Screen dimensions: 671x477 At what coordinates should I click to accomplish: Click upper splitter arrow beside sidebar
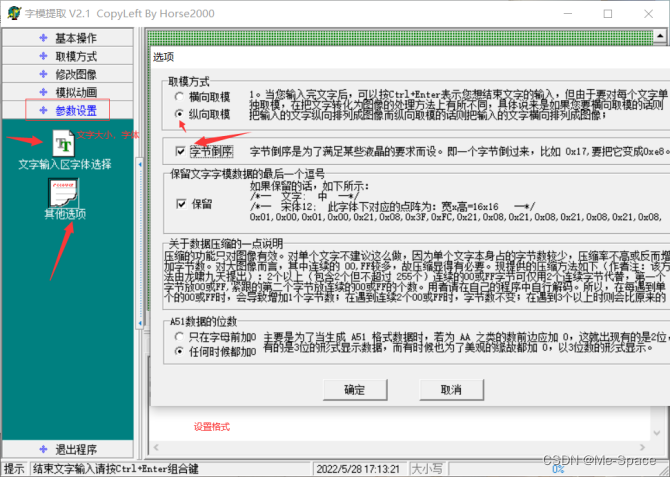click(x=140, y=164)
